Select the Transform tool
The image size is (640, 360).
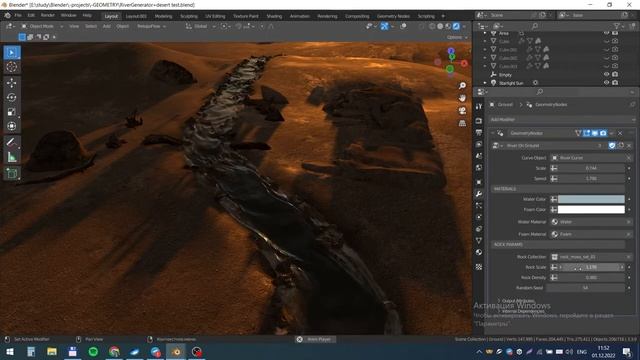pos(12,126)
